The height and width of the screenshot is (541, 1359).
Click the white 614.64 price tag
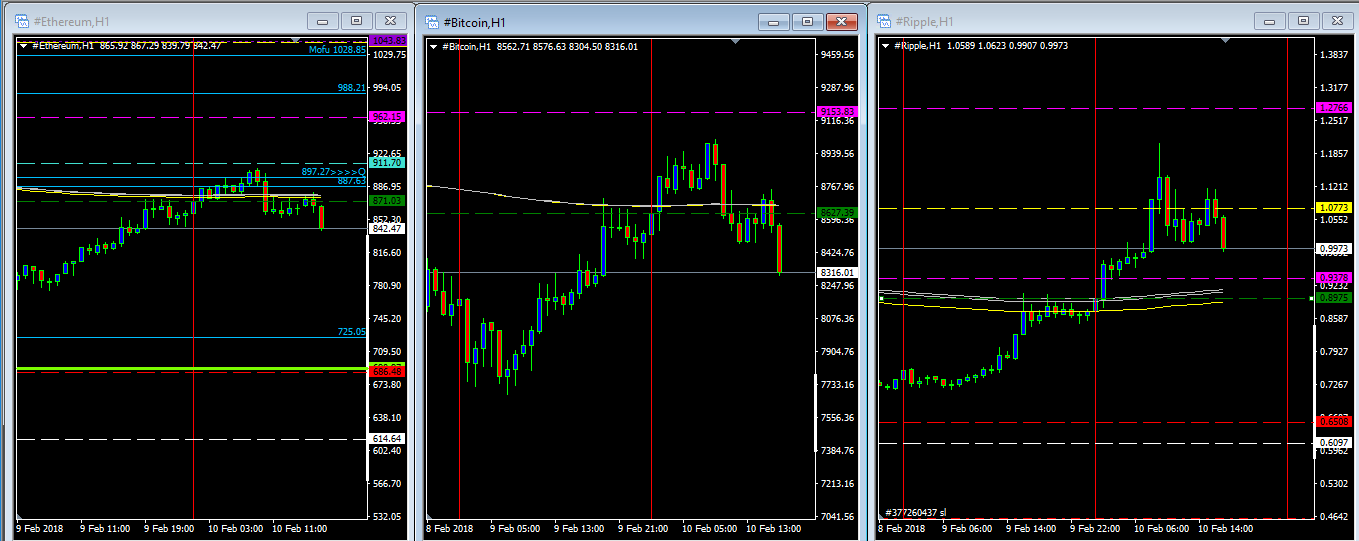coord(387,439)
